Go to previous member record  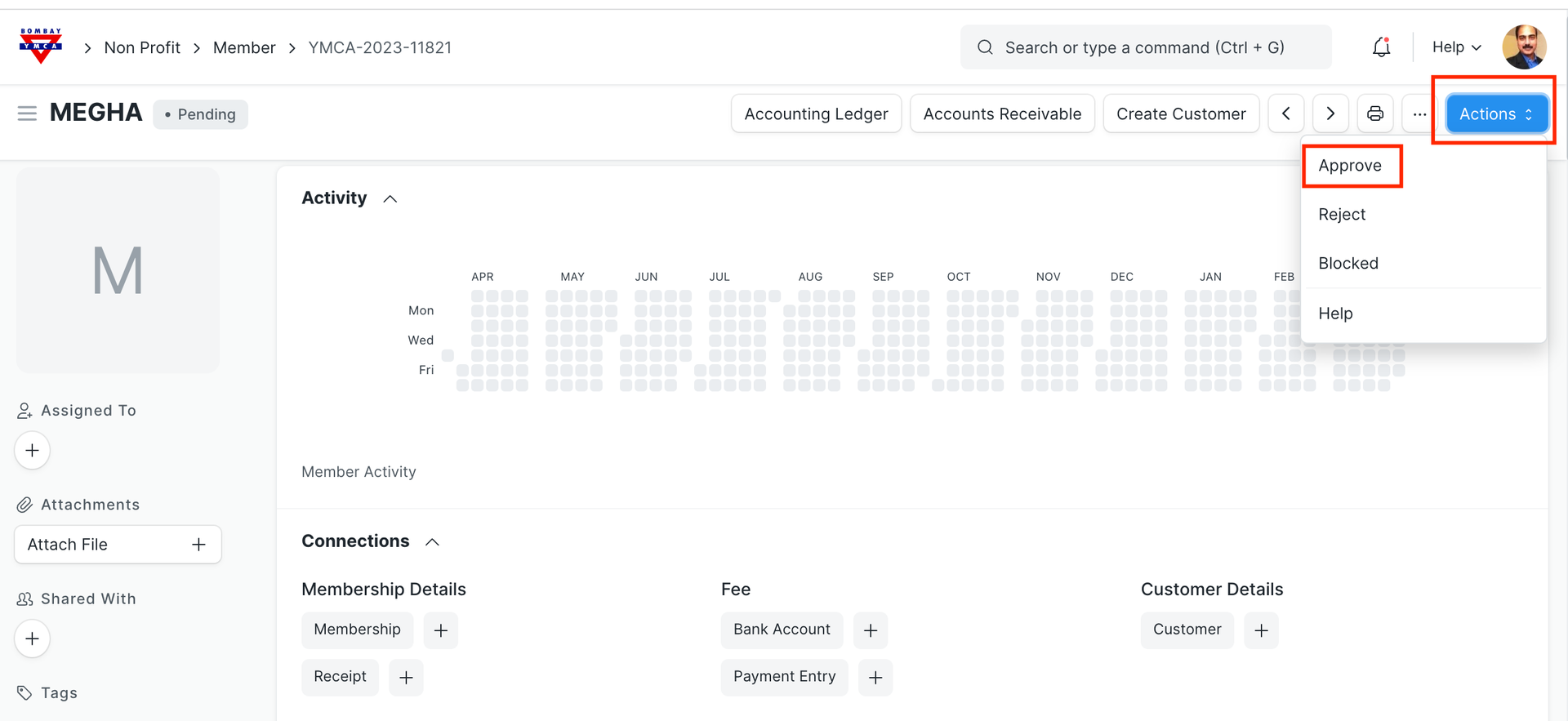(x=1286, y=113)
